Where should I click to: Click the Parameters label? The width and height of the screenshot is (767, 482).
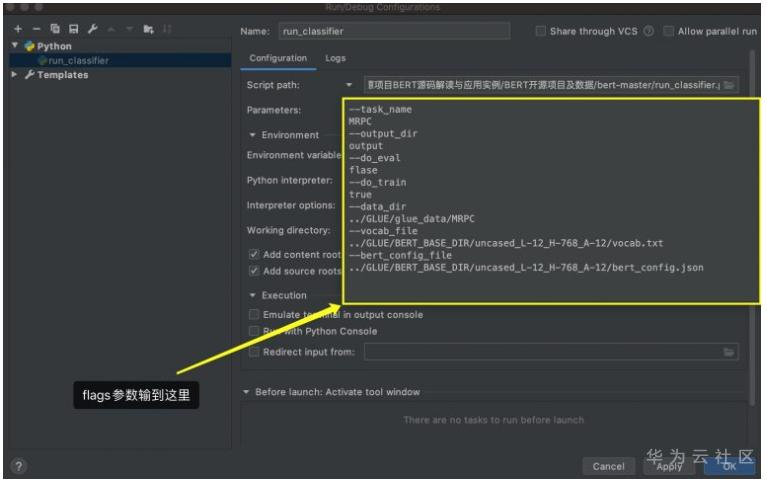click(x=273, y=110)
